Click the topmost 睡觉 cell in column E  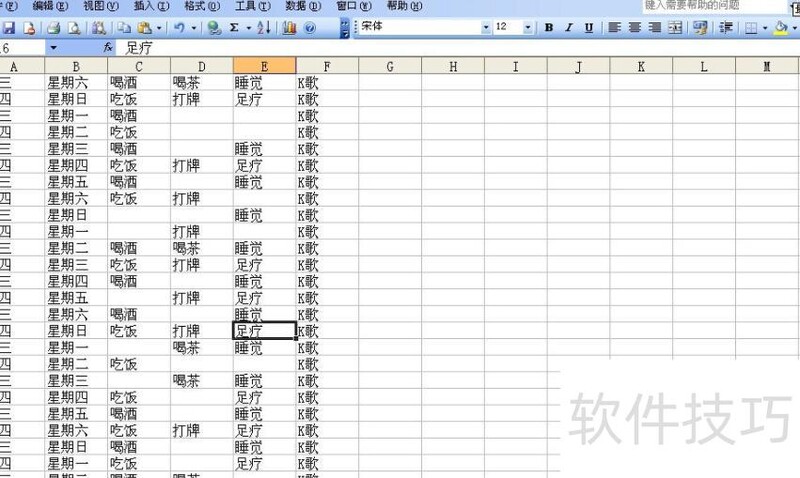(x=264, y=83)
